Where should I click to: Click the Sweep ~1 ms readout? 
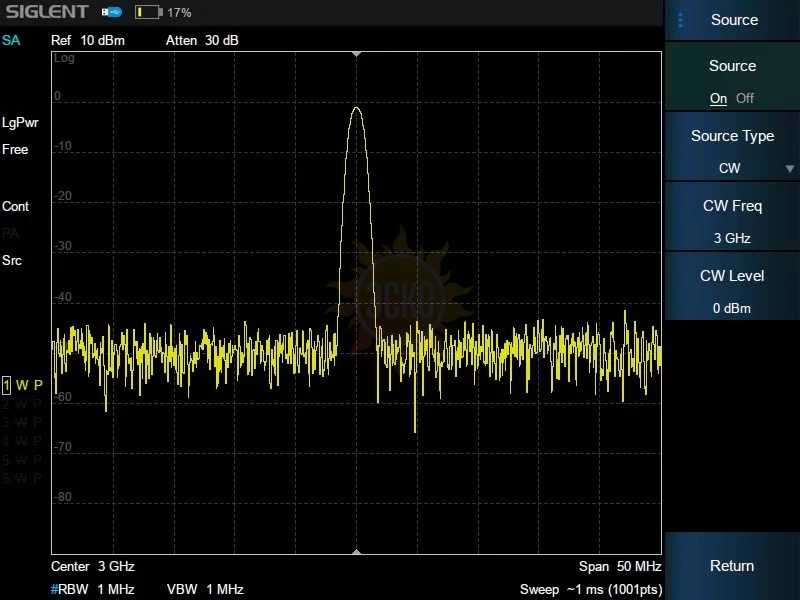591,589
